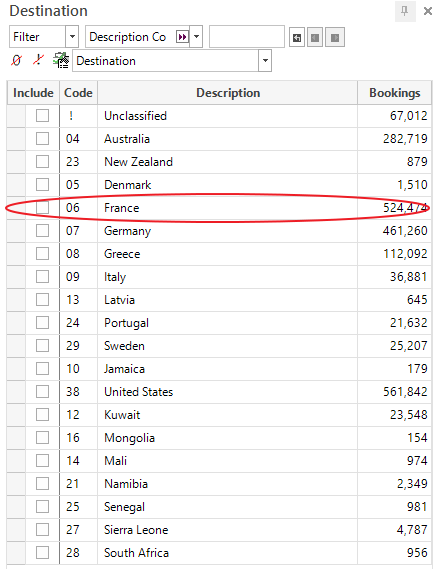This screenshot has height=569, width=437.
Task: Select the Germany row description
Action: point(127,231)
